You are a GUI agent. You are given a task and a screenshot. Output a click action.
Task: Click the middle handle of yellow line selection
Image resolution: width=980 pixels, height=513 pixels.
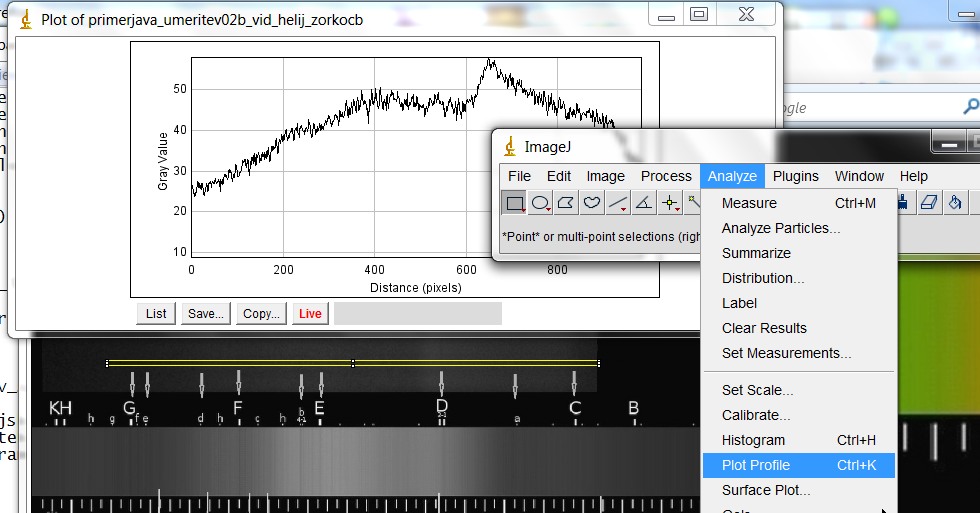click(353, 363)
